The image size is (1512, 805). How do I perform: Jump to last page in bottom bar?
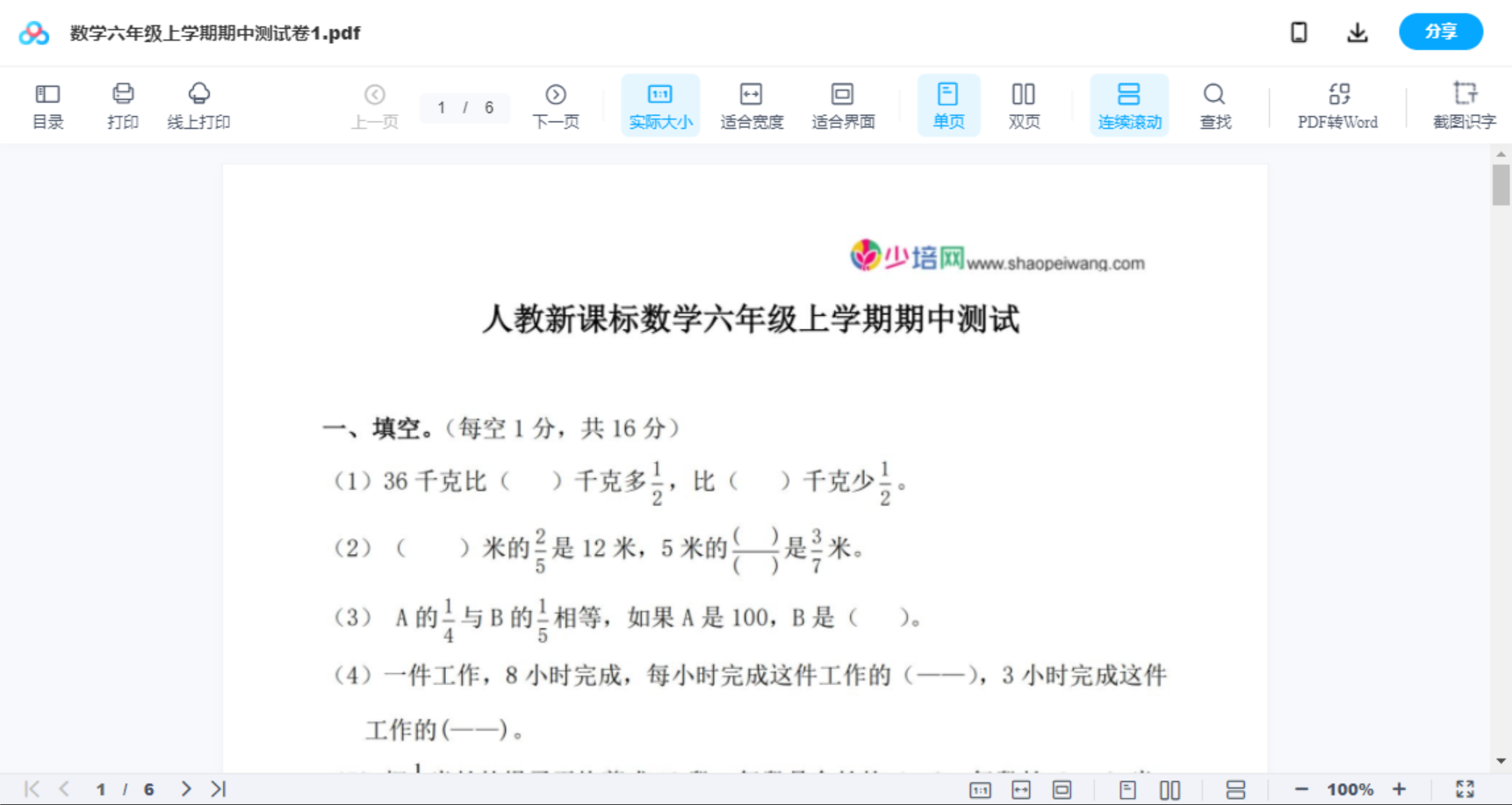[x=217, y=788]
